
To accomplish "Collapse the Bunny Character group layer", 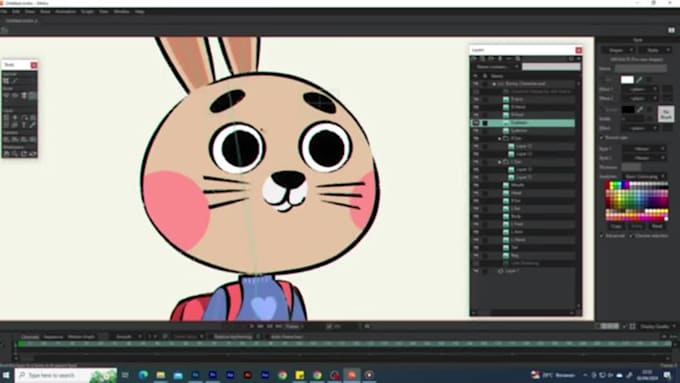I will point(494,84).
